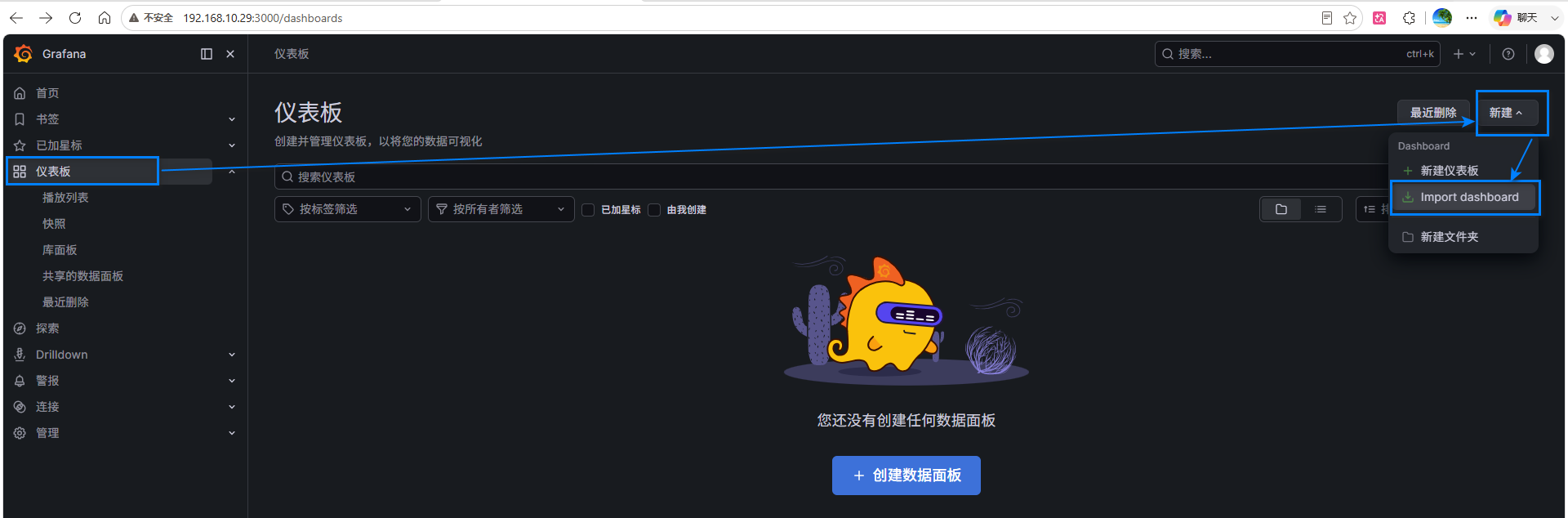Open 最近删除 in the sidebar
The width and height of the screenshot is (1568, 518).
pos(65,302)
